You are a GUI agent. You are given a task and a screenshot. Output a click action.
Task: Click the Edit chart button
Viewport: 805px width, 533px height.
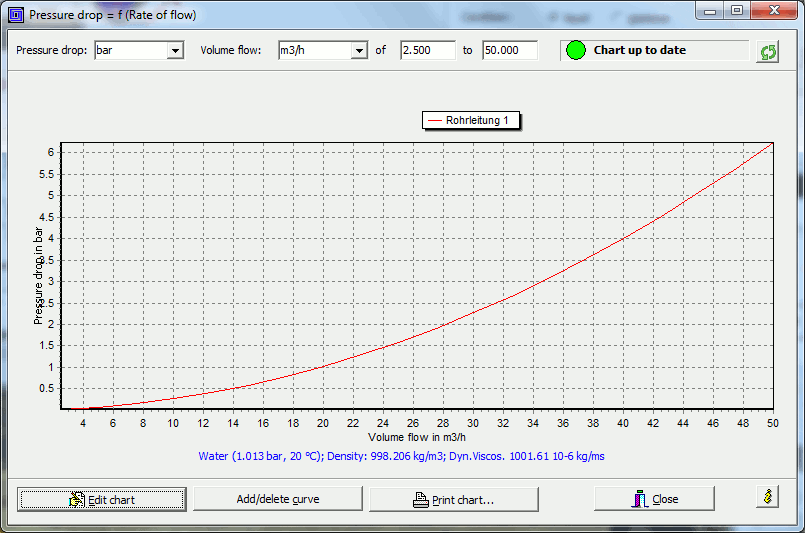coord(102,500)
